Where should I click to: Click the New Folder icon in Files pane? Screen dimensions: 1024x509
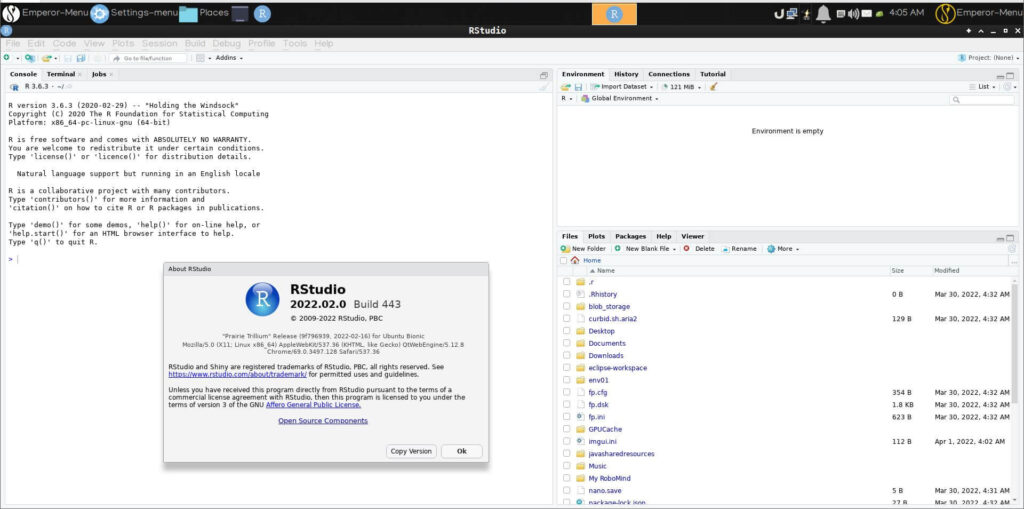coord(566,249)
